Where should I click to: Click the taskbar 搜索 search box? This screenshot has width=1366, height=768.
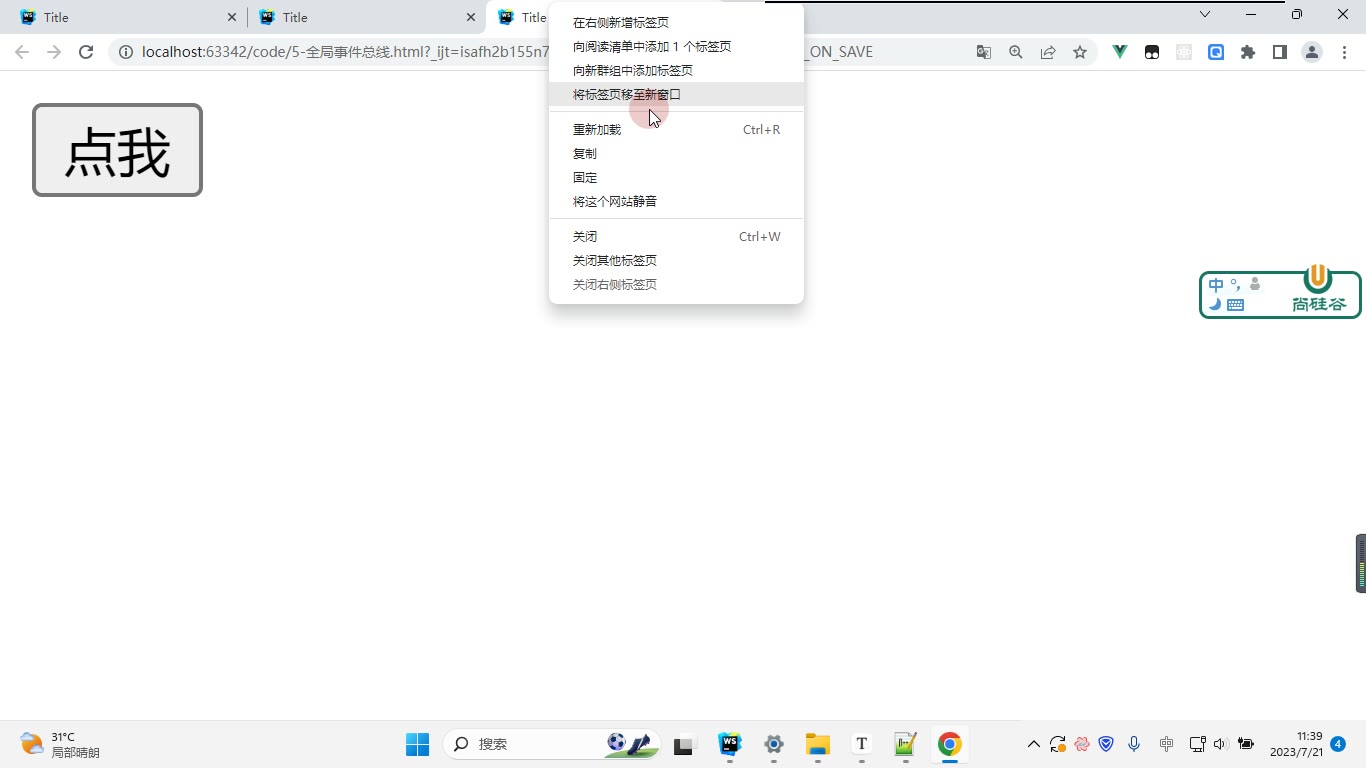(x=552, y=744)
